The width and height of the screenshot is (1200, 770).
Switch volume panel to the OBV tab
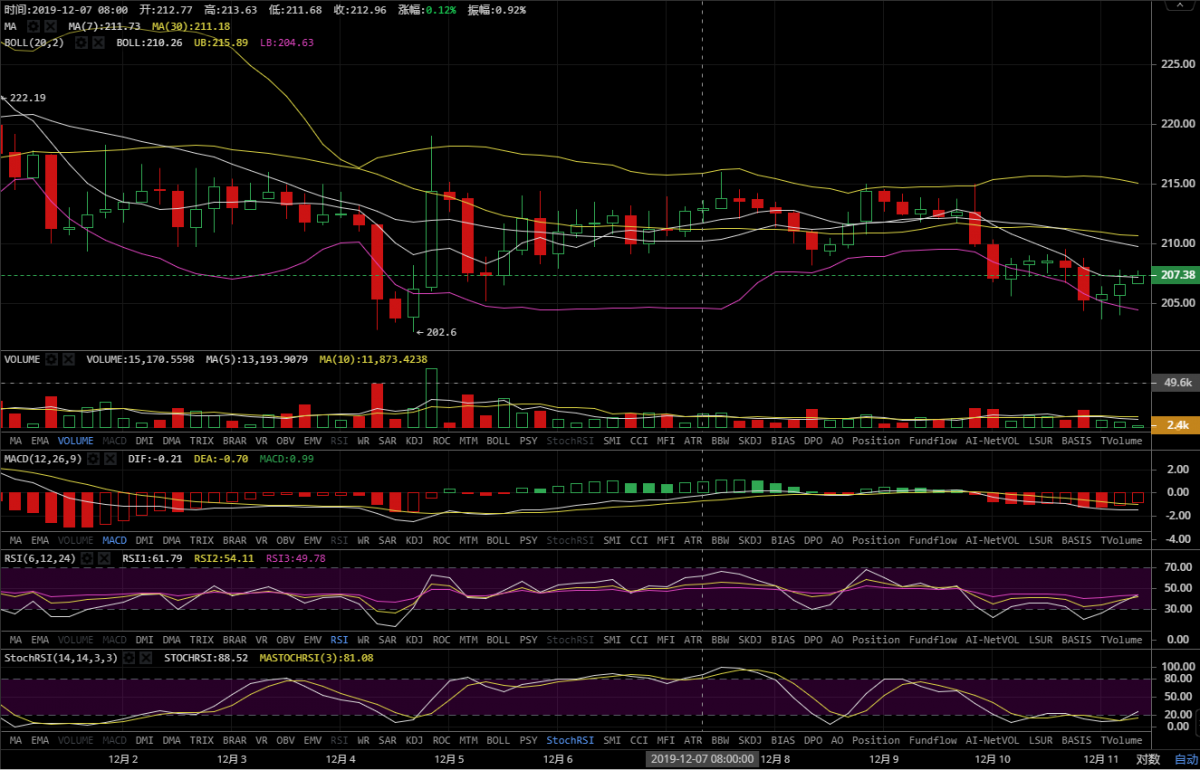click(285, 441)
